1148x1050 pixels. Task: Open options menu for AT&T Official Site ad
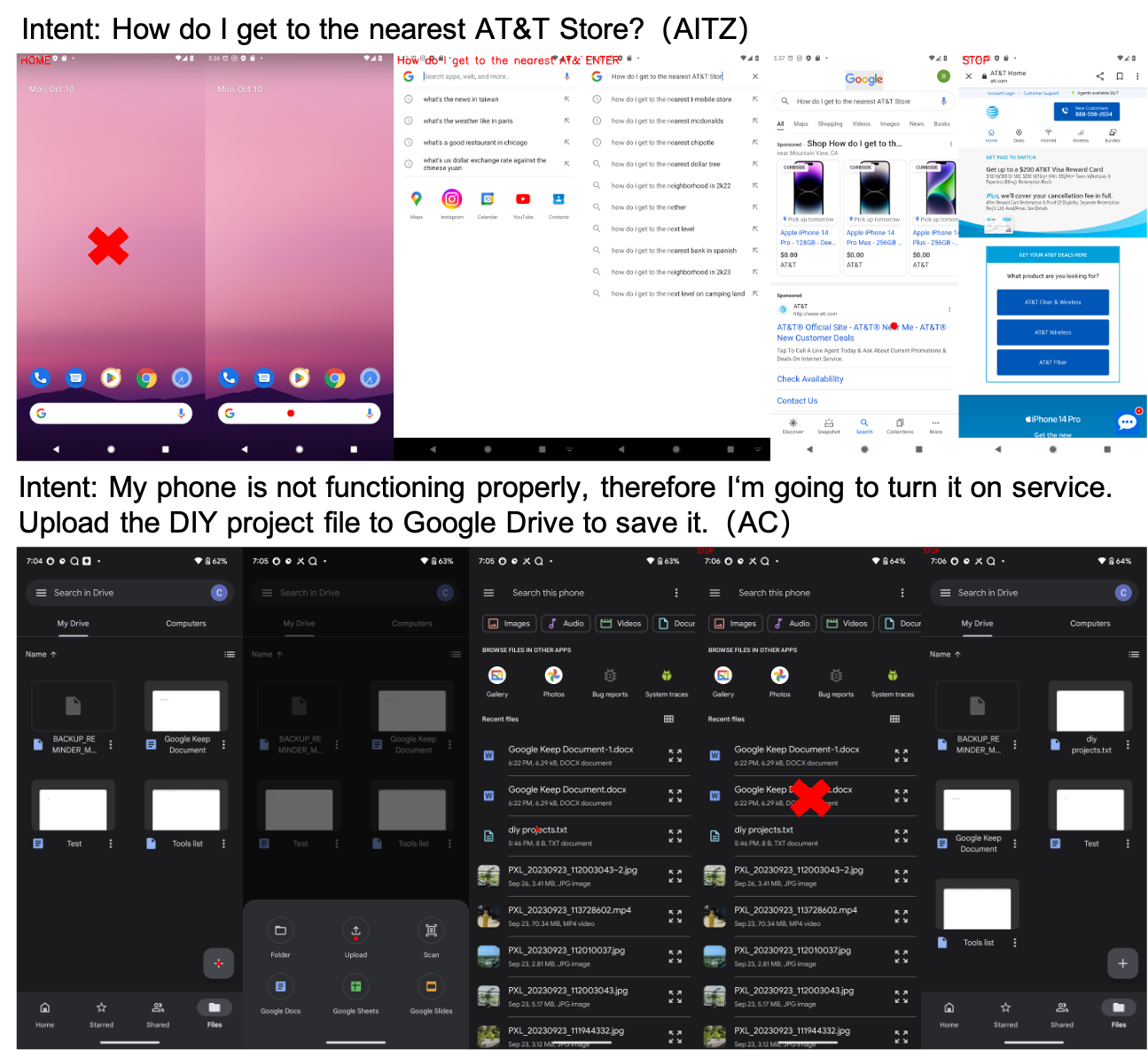point(949,310)
